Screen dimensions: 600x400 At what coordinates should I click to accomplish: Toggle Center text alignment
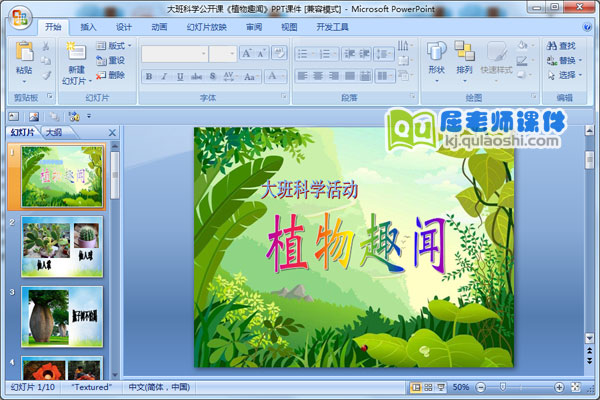318,76
